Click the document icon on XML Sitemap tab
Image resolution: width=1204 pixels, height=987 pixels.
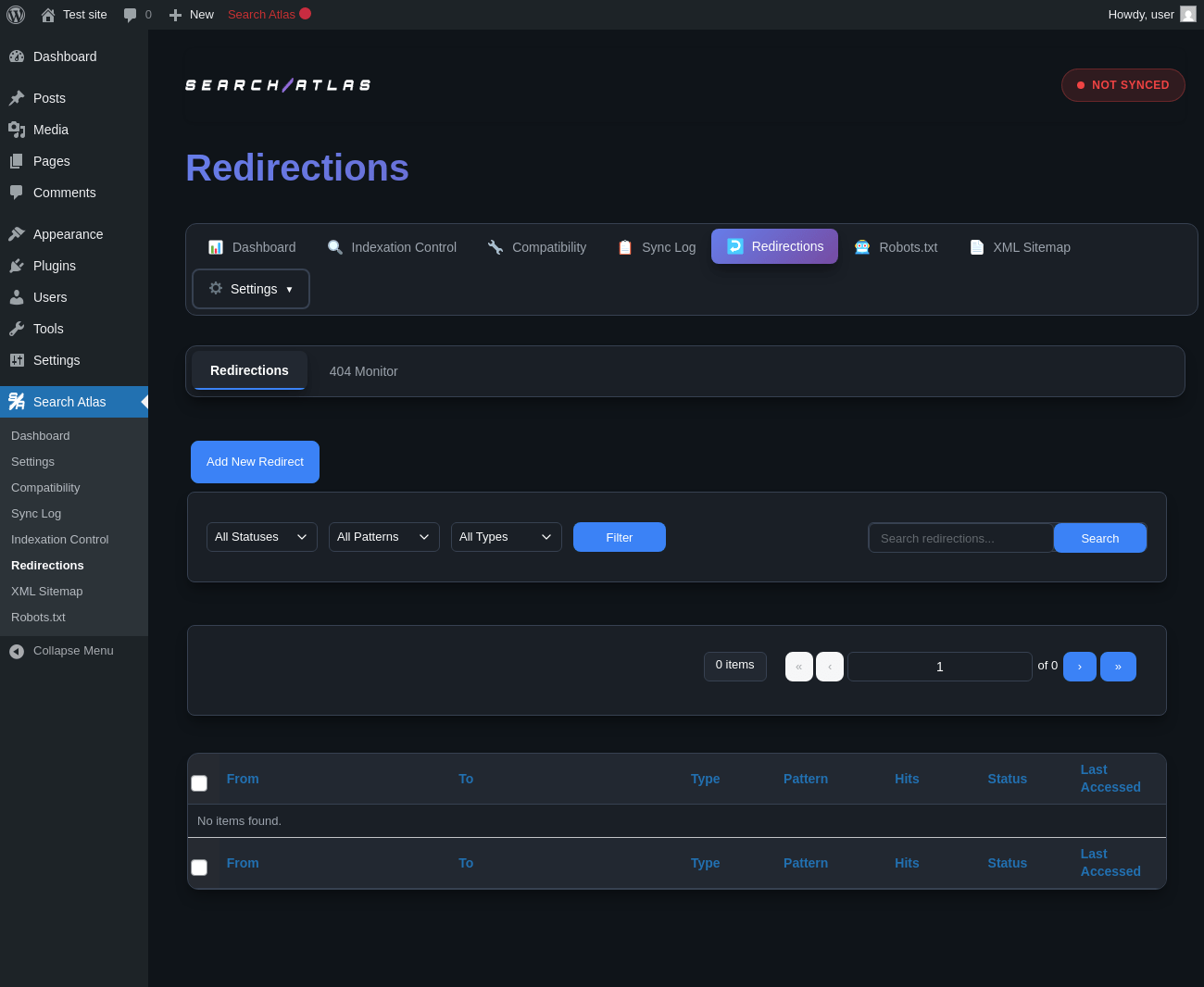click(977, 247)
